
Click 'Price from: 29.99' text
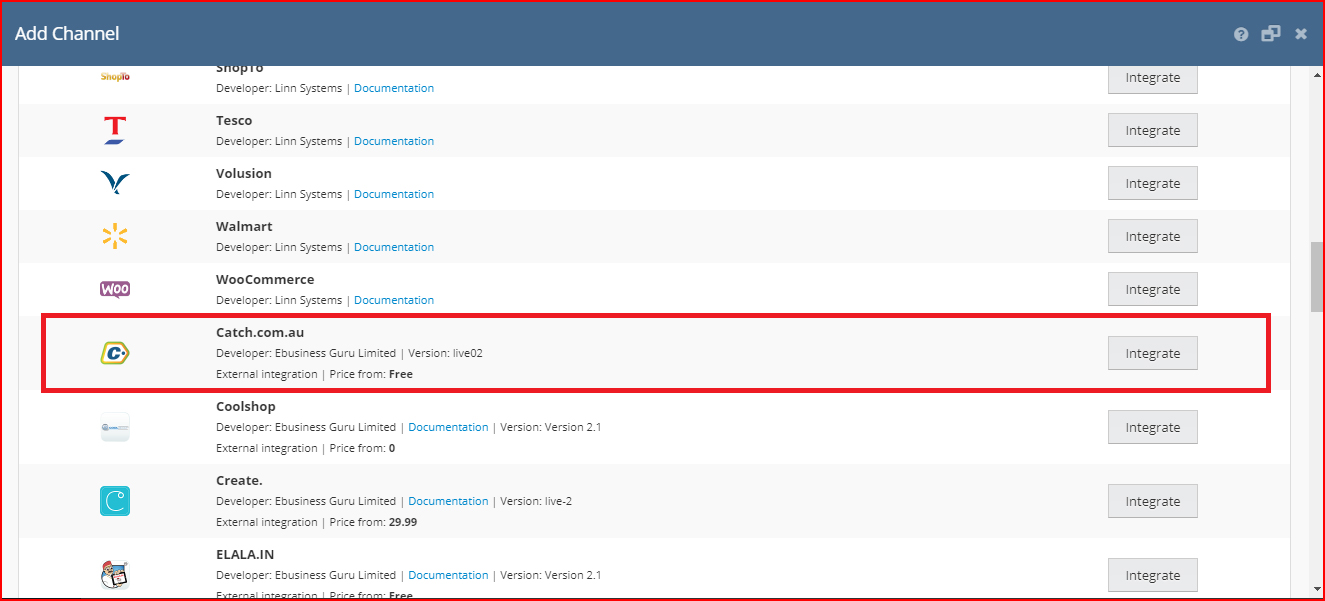click(373, 522)
